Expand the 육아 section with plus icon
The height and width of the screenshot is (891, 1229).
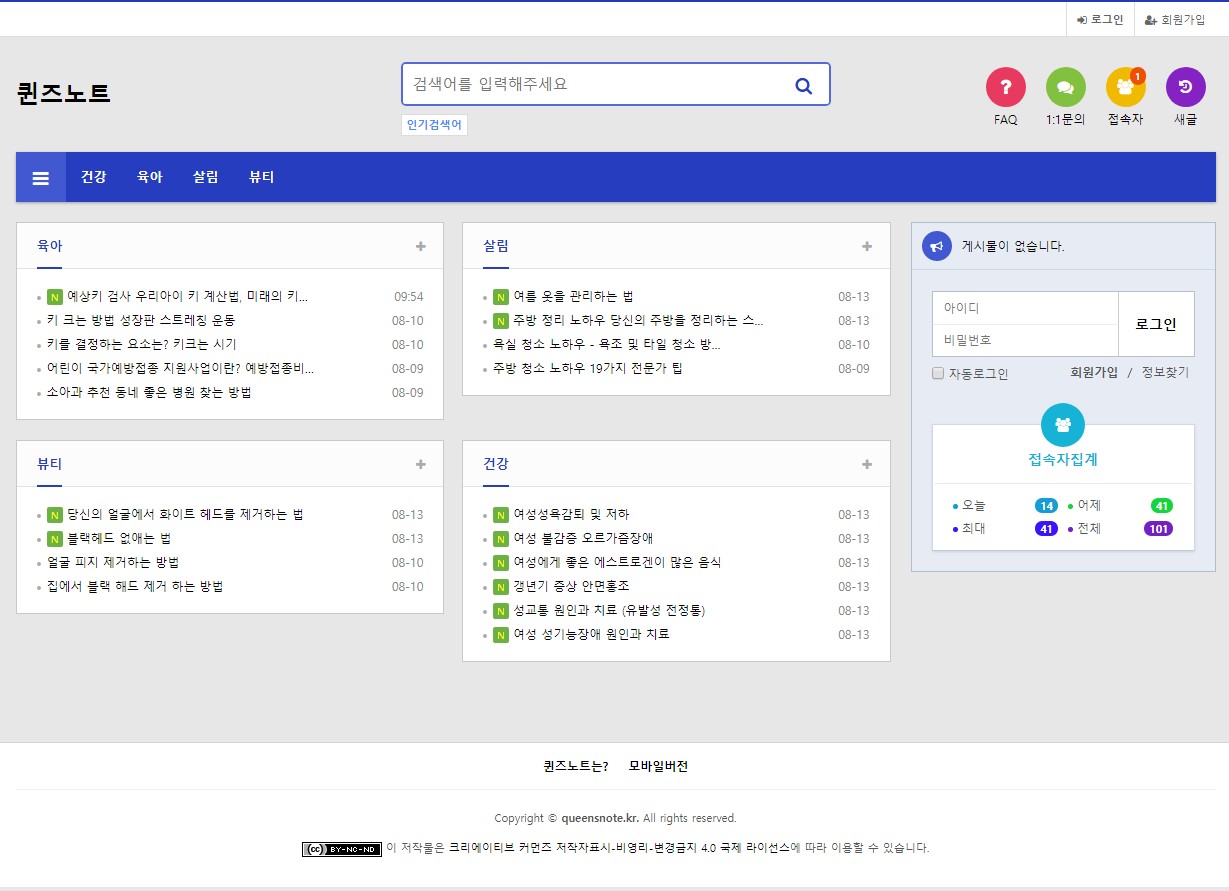point(421,247)
